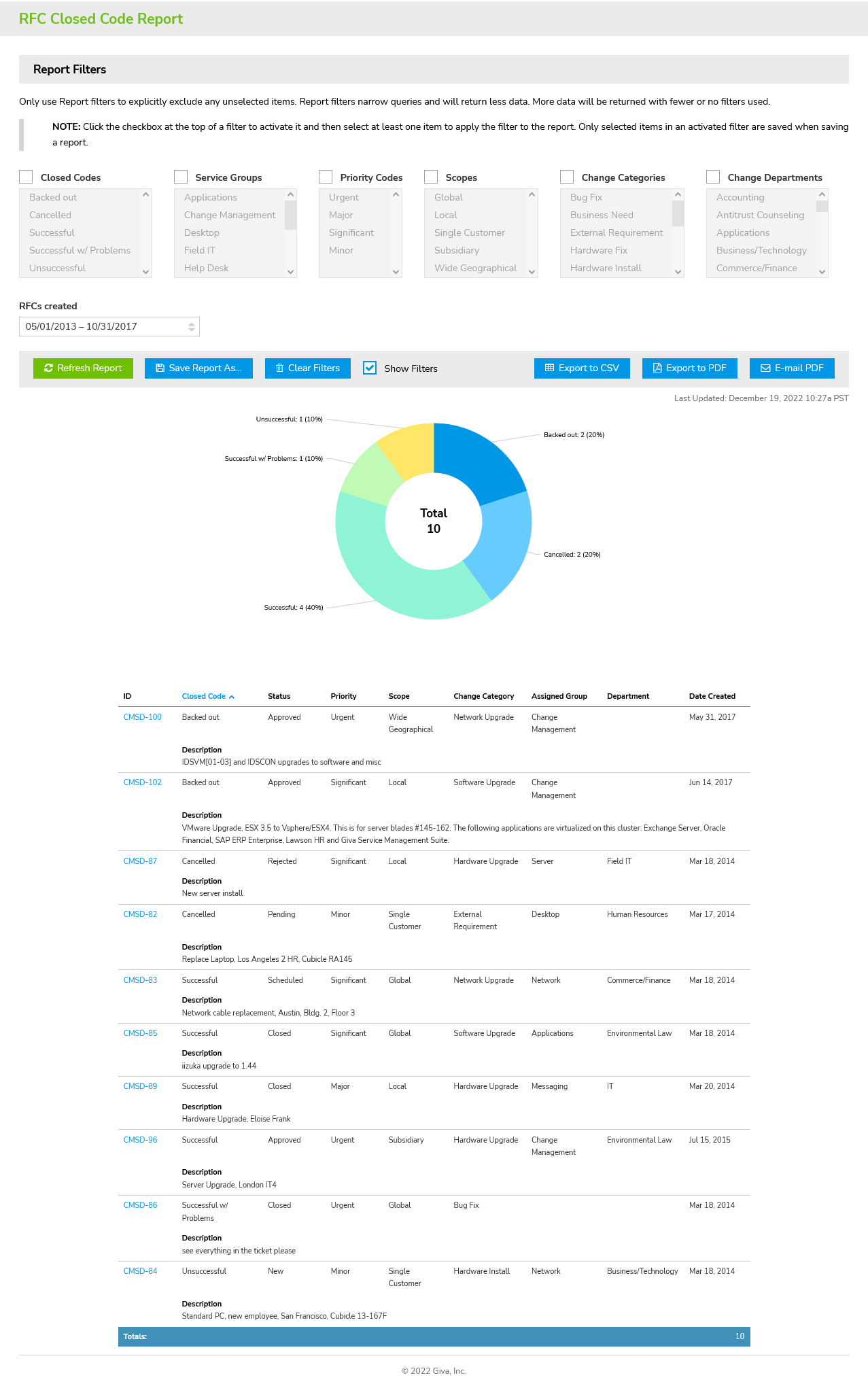This screenshot has height=1386, width=868.
Task: Clear all report filters
Action: coord(308,368)
